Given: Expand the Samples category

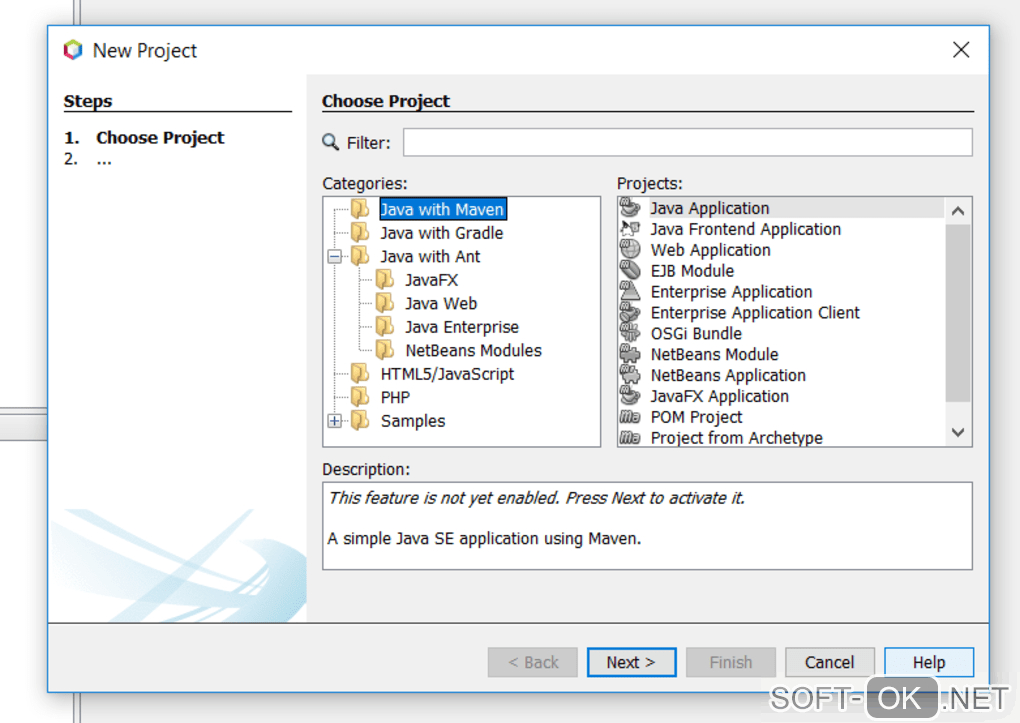Looking at the screenshot, I should pos(335,421).
